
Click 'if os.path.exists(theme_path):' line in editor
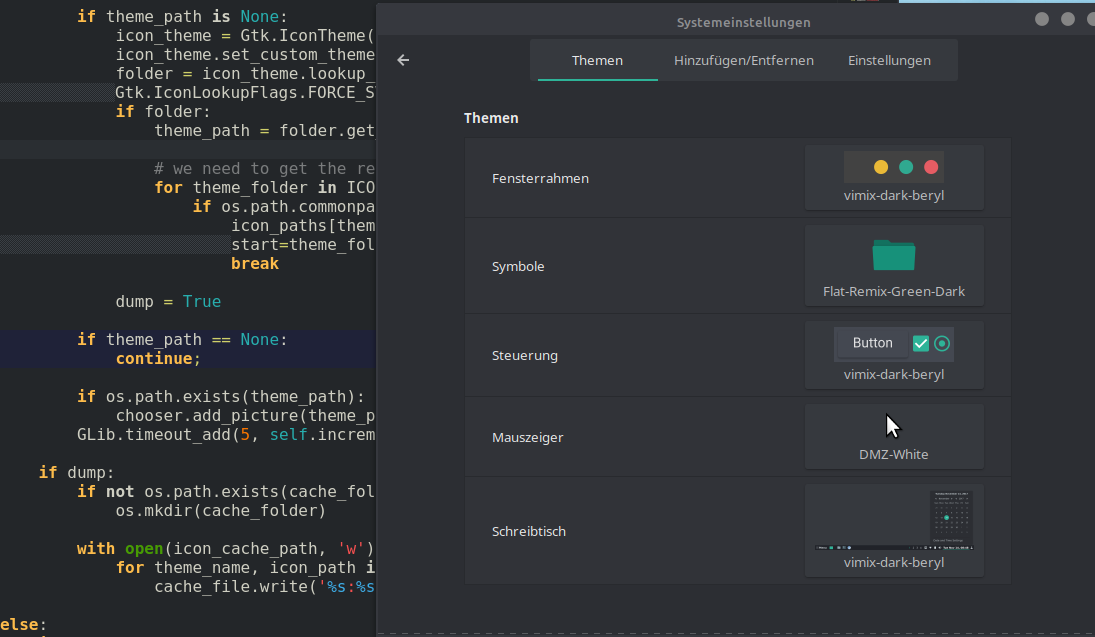click(221, 397)
